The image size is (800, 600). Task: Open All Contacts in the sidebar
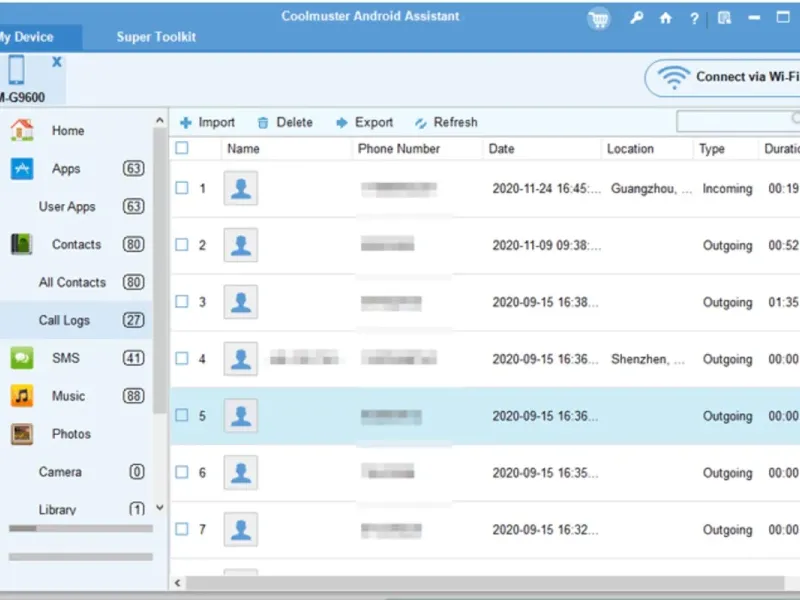[77, 282]
